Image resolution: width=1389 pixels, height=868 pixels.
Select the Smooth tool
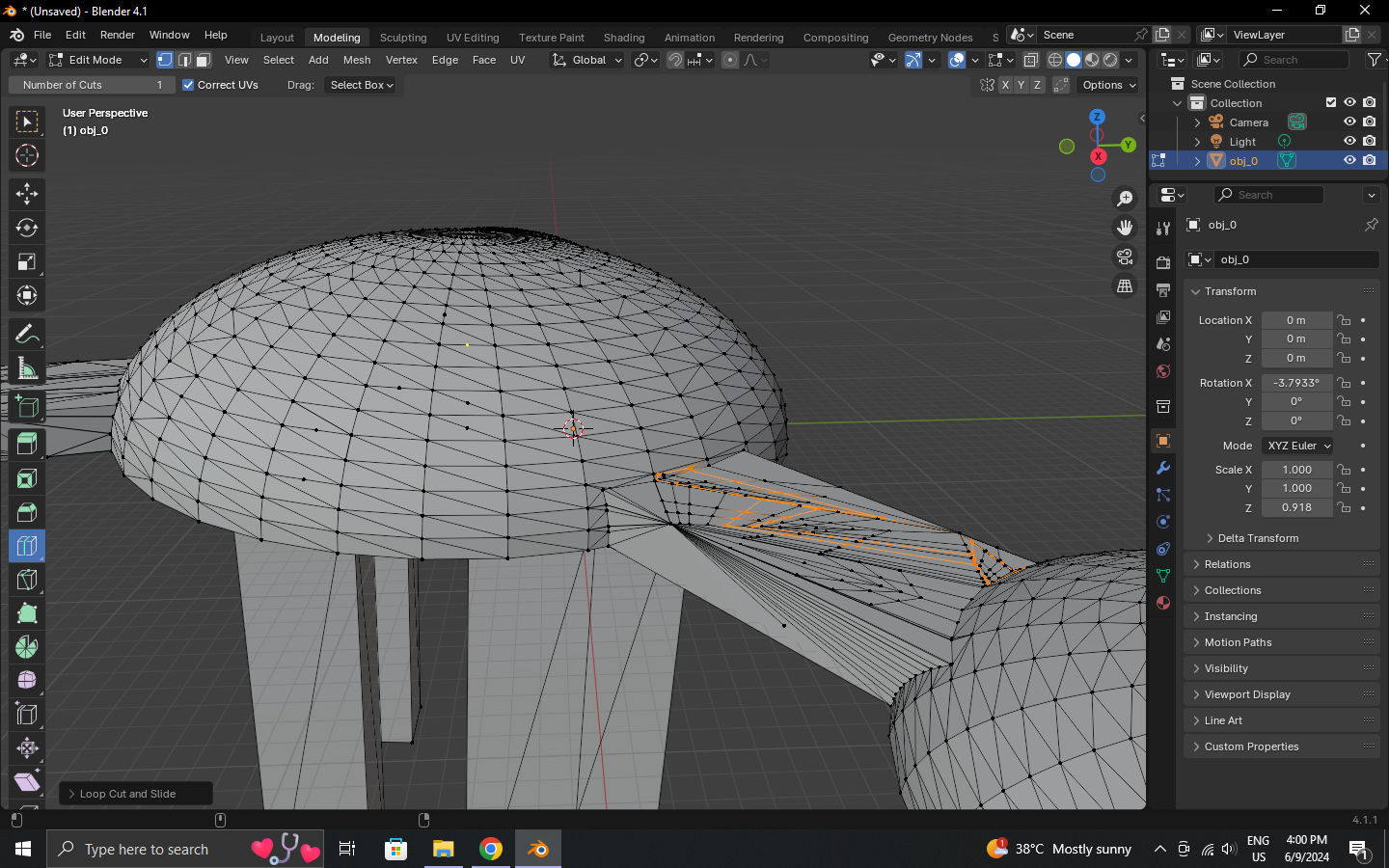click(x=27, y=681)
